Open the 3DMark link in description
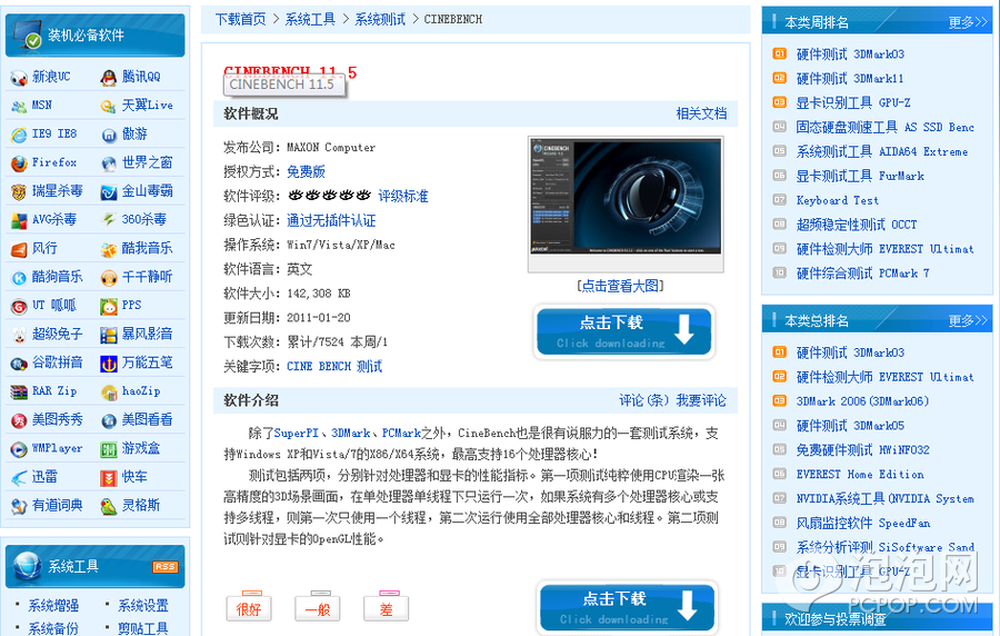 351,433
